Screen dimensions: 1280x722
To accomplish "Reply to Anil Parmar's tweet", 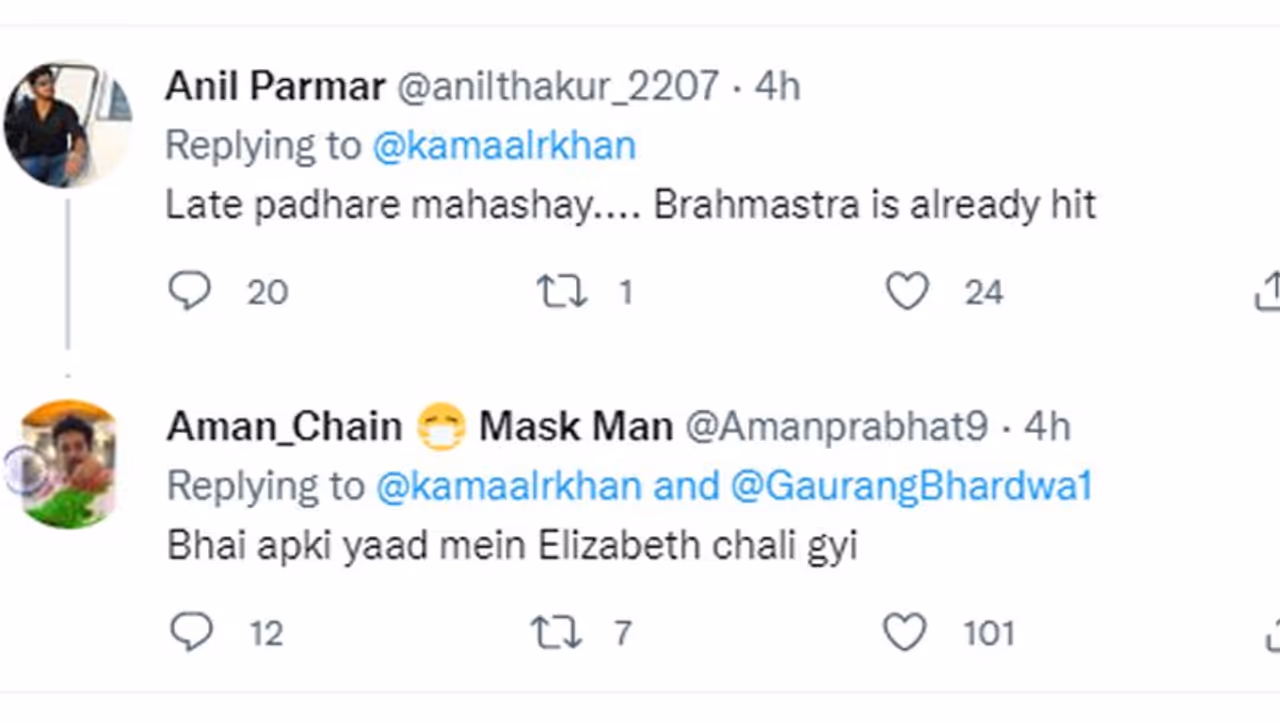I will coord(189,292).
